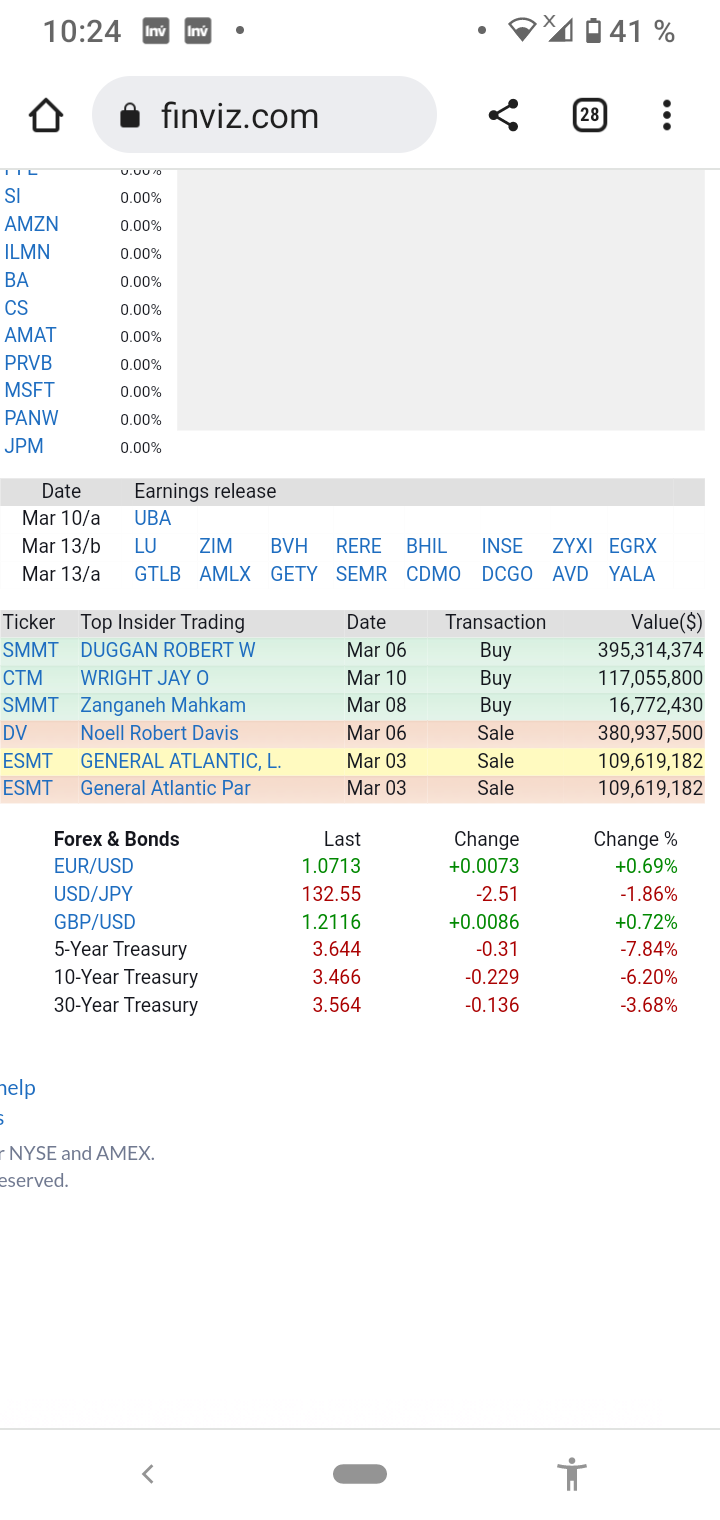Open the BHIL earnings ticker
Screen dimensions: 720x1520
(427, 547)
